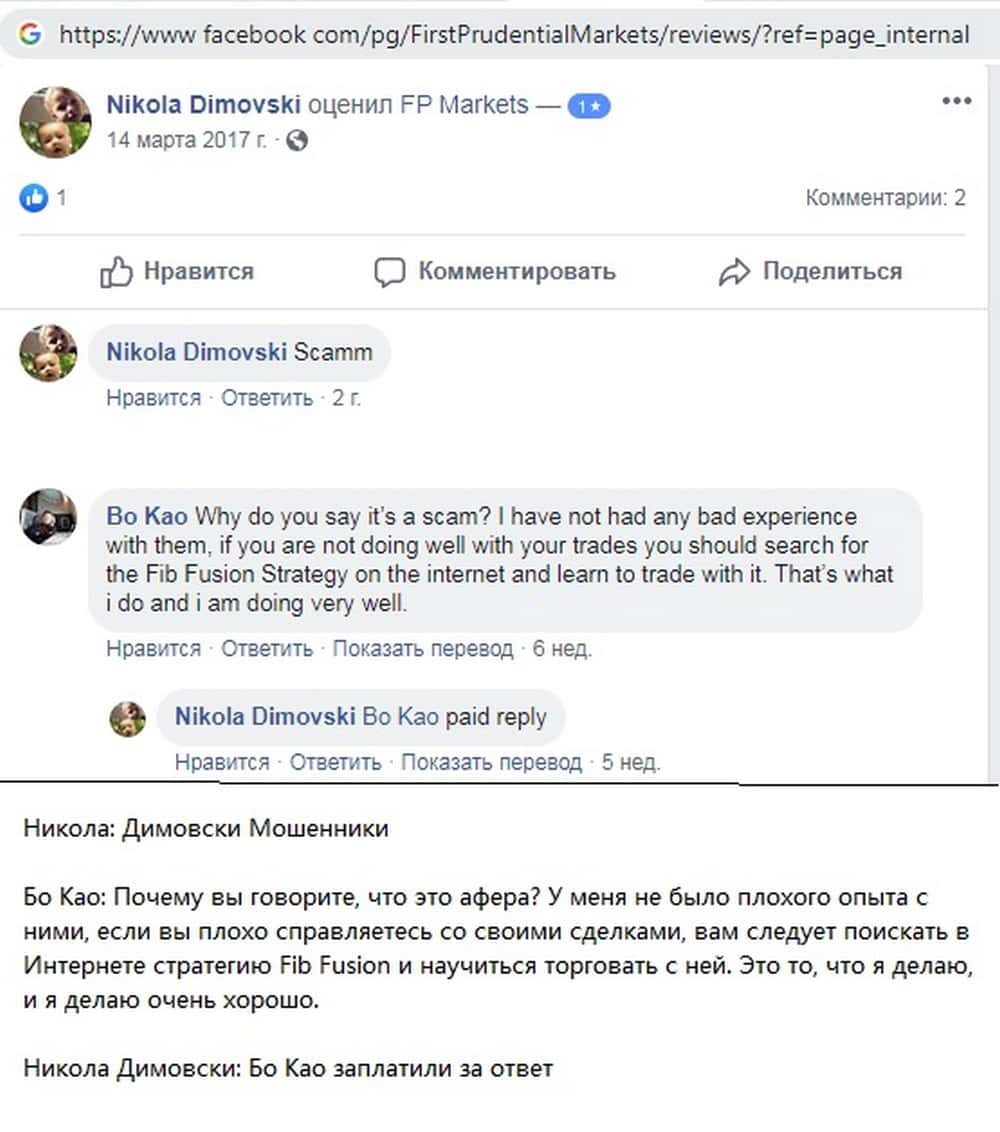Click the Bo Kao commenter name link
This screenshot has height=1132, width=1000.
pos(146,517)
